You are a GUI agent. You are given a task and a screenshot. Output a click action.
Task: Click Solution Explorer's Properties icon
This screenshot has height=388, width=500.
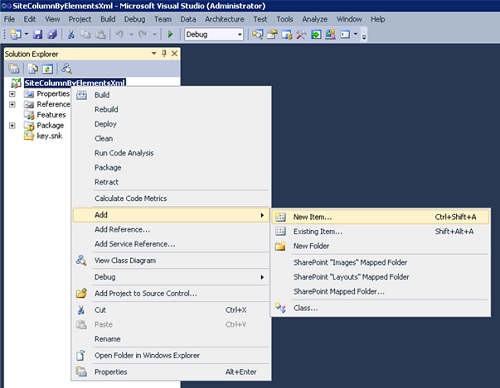(x=14, y=69)
